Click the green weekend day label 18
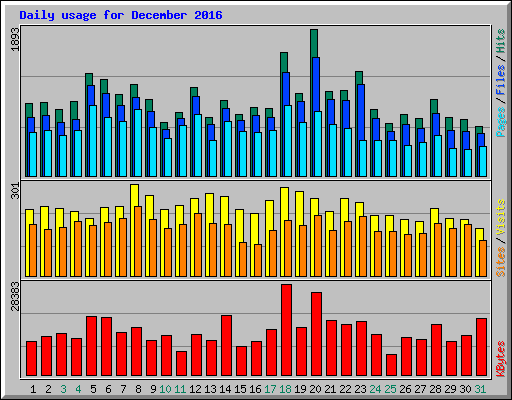 pyautogui.click(x=285, y=389)
